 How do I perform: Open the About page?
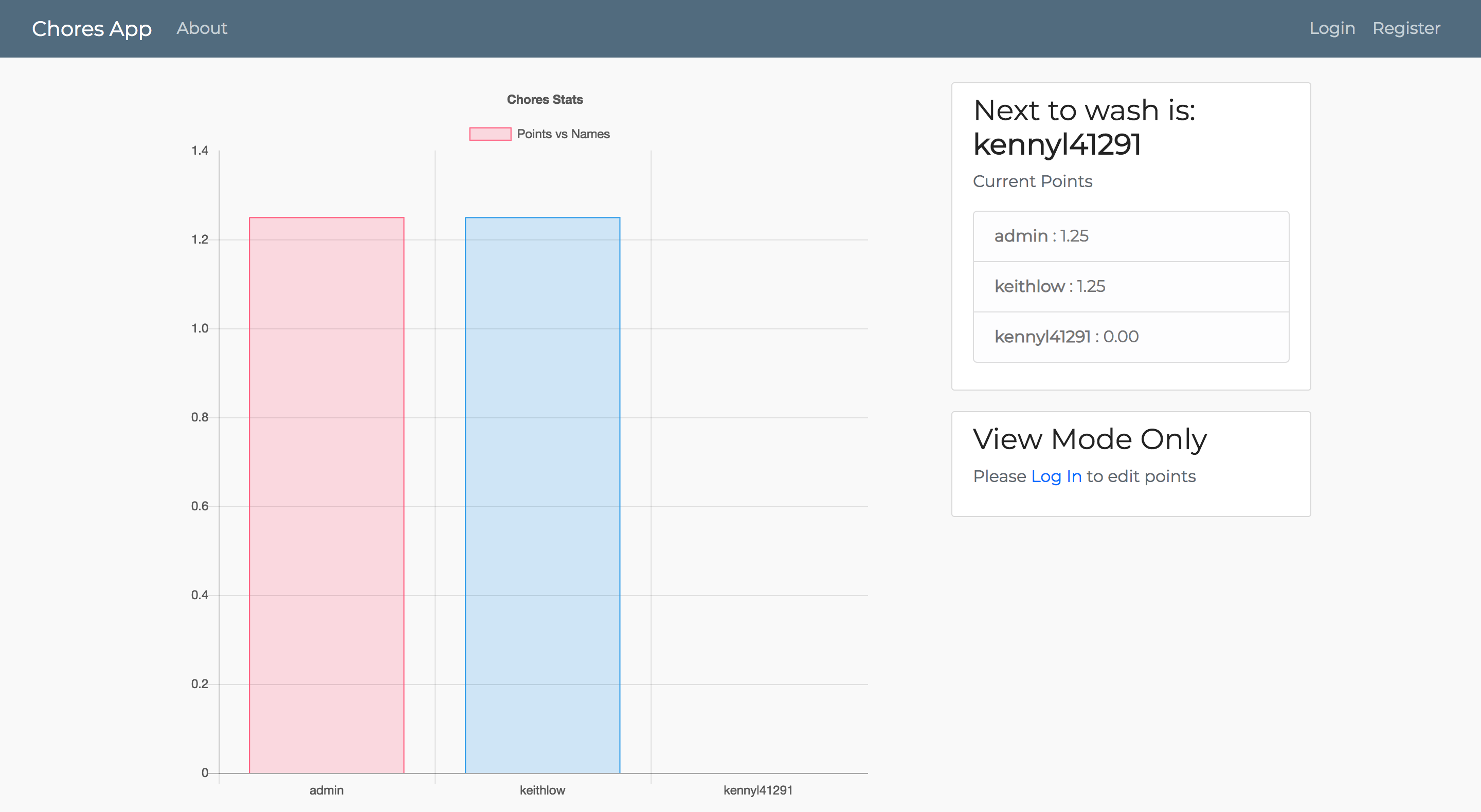202,28
